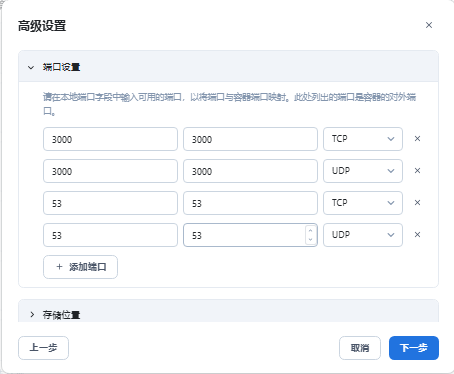Click local port field in 53 UDP row
Screen dimensions: 454x374
point(110,235)
